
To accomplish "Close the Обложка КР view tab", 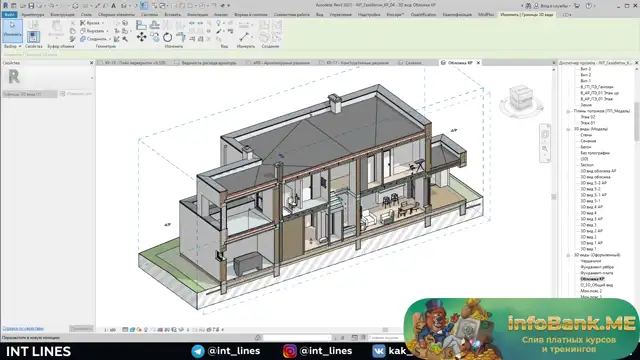I will pos(478,63).
